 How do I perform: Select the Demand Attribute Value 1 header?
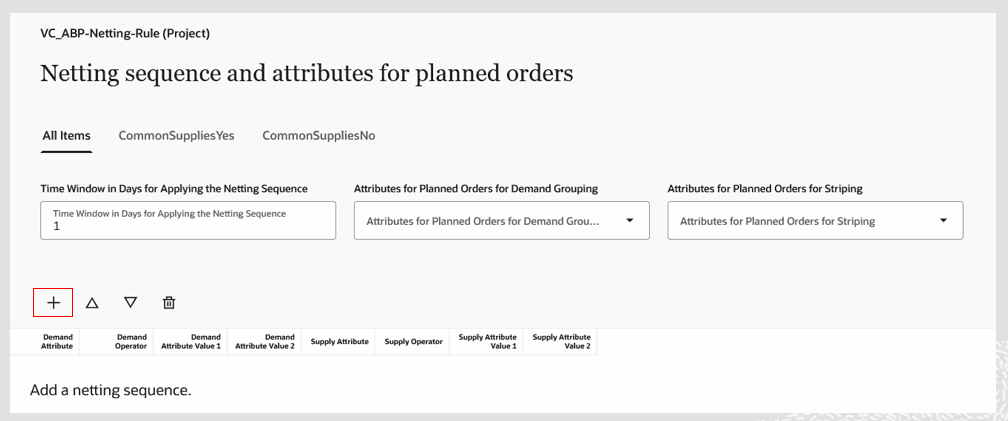pyautogui.click(x=191, y=342)
